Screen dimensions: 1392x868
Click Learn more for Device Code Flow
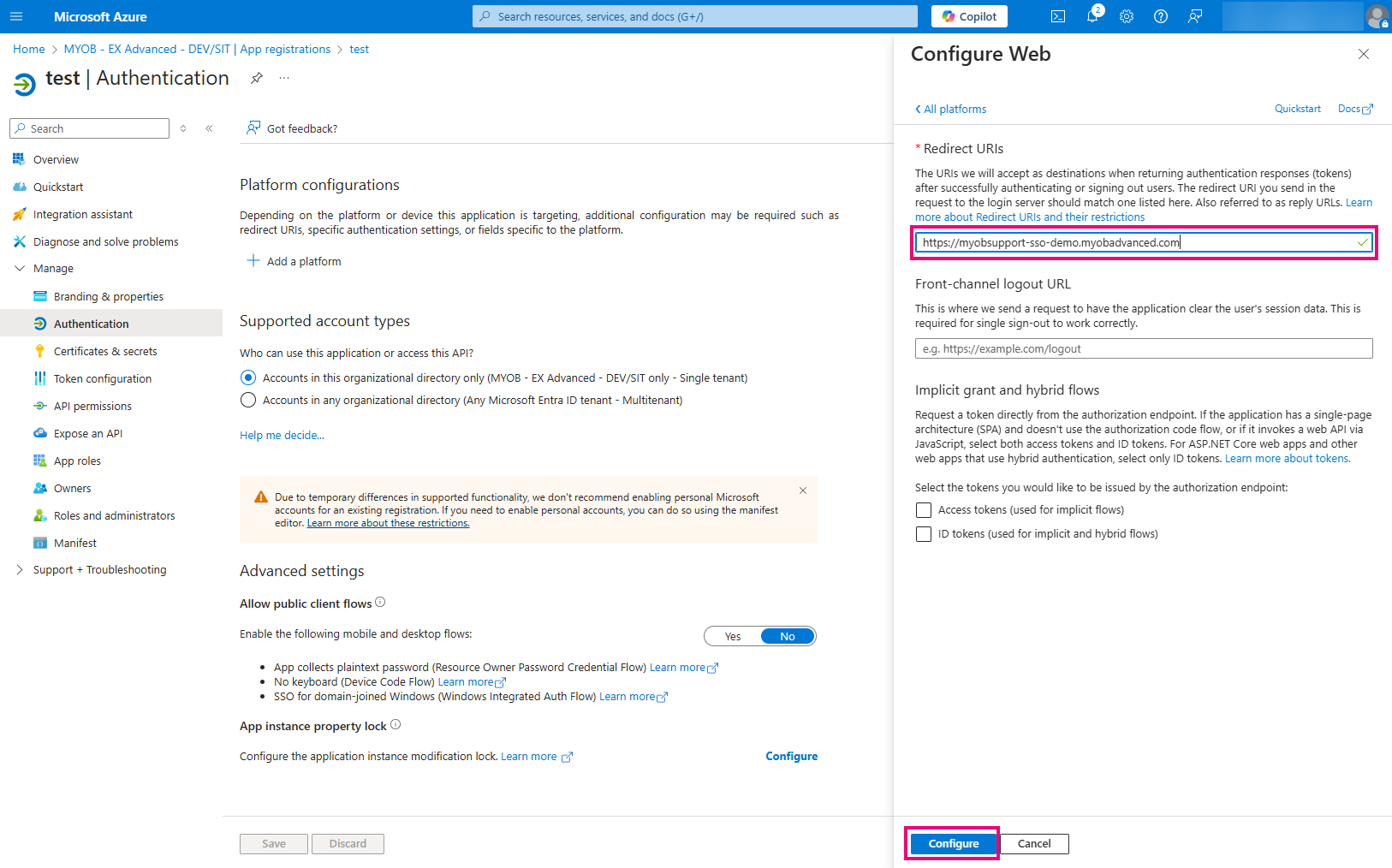tap(472, 682)
